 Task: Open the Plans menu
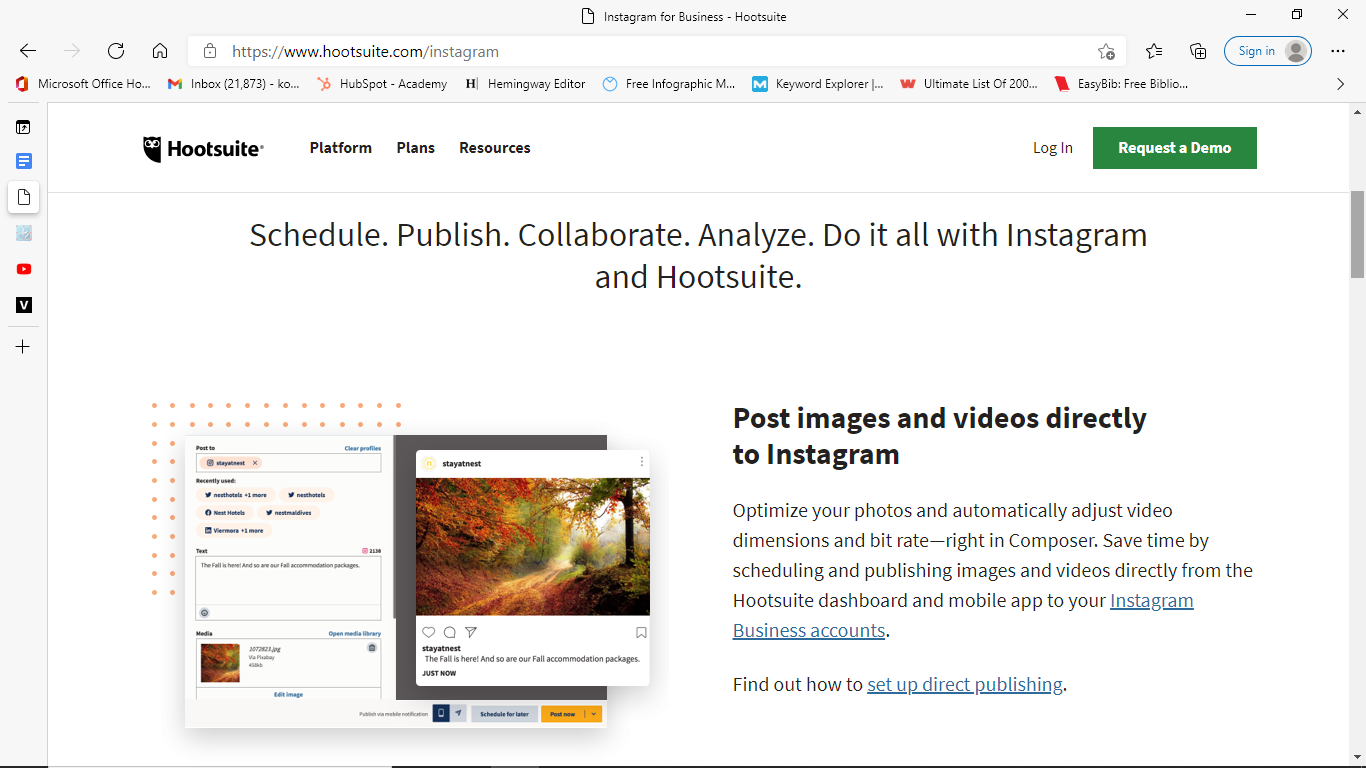415,148
